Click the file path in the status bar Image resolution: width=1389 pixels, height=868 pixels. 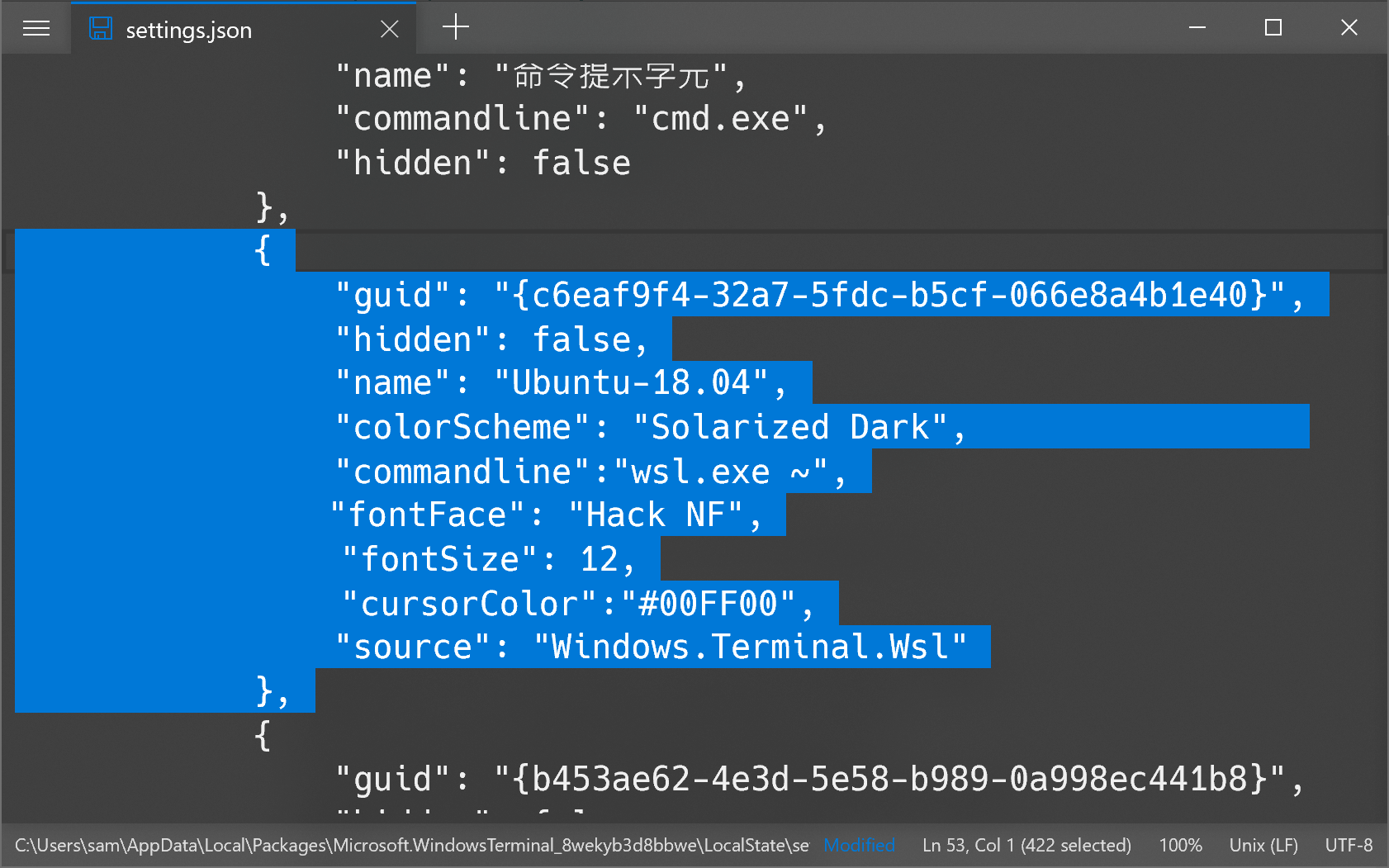(405, 845)
